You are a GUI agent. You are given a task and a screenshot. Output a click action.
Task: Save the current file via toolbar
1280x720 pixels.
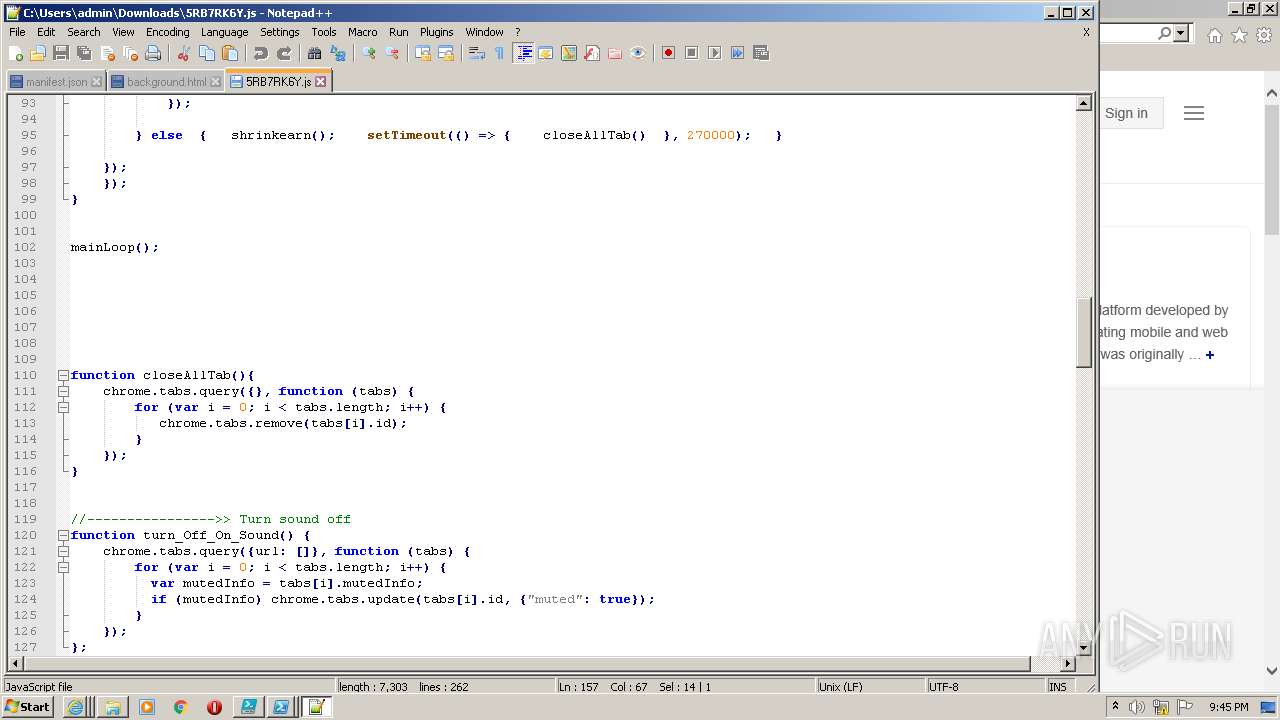point(61,53)
